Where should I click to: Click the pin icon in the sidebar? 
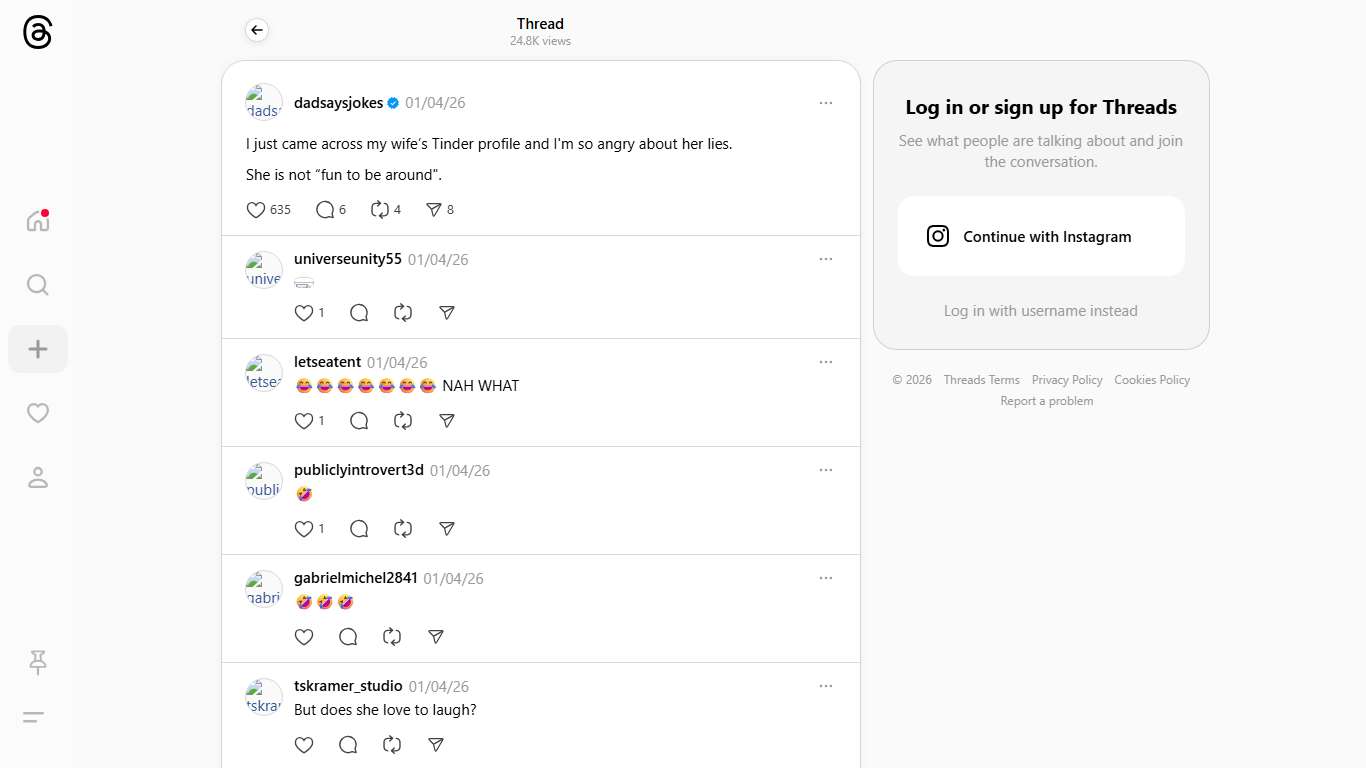point(37,661)
